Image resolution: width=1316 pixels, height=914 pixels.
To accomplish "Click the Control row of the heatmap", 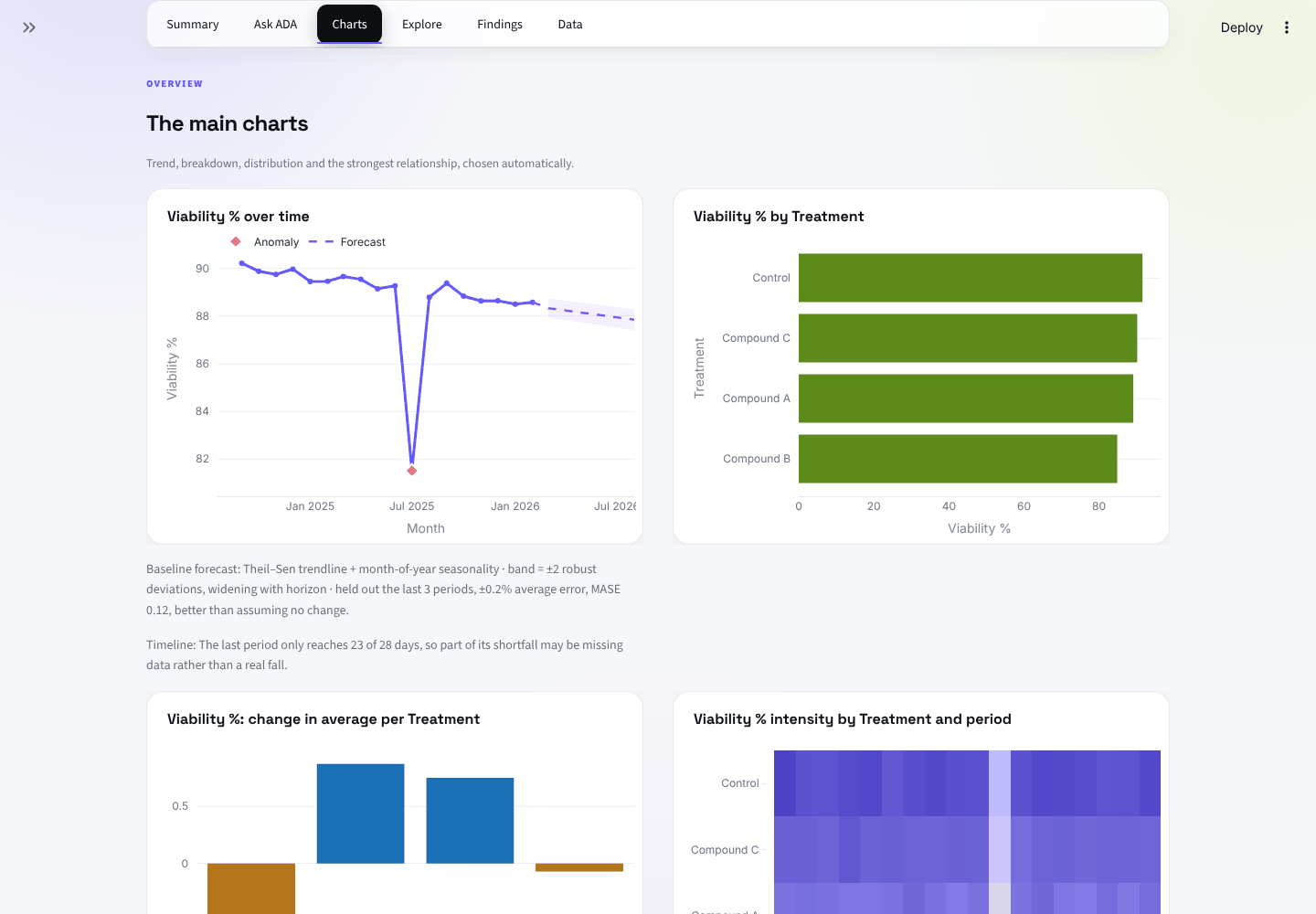I will click(967, 783).
